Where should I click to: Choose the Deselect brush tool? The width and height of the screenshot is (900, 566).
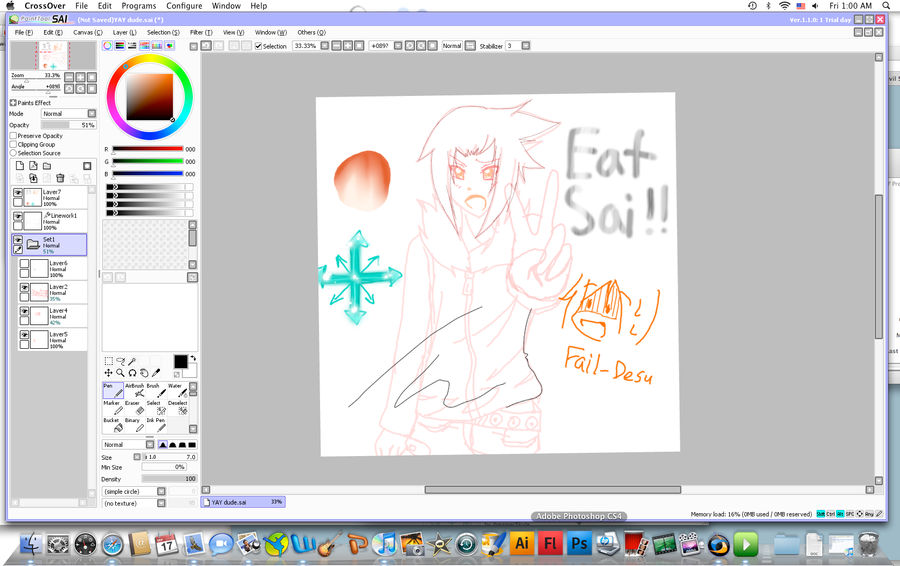177,408
